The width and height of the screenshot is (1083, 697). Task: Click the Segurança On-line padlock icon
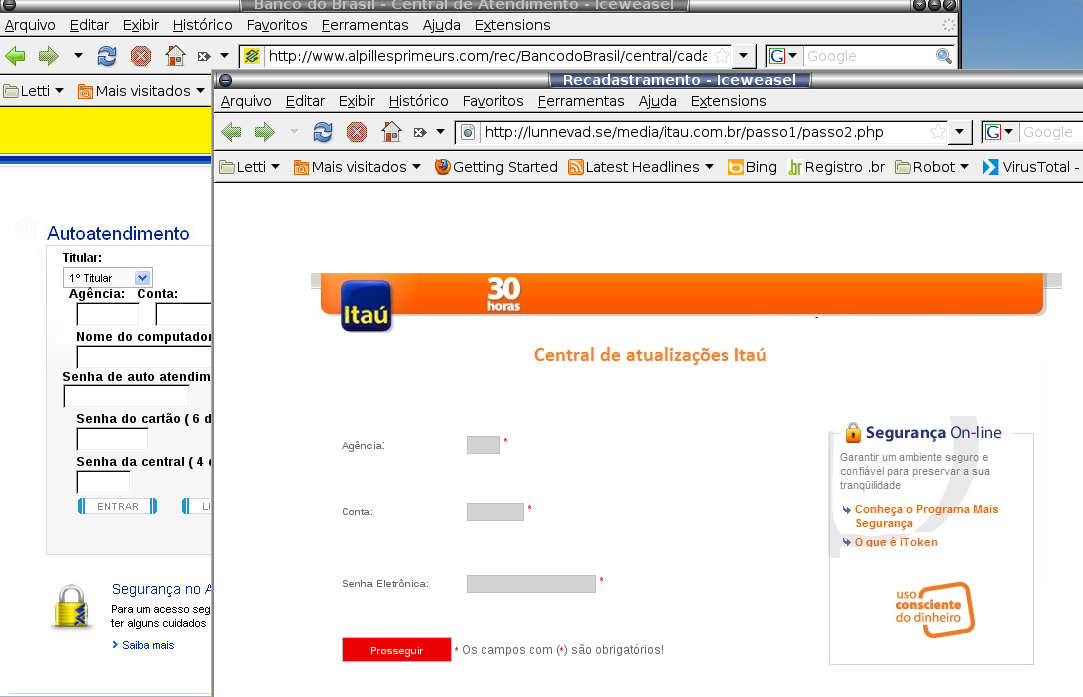[853, 432]
